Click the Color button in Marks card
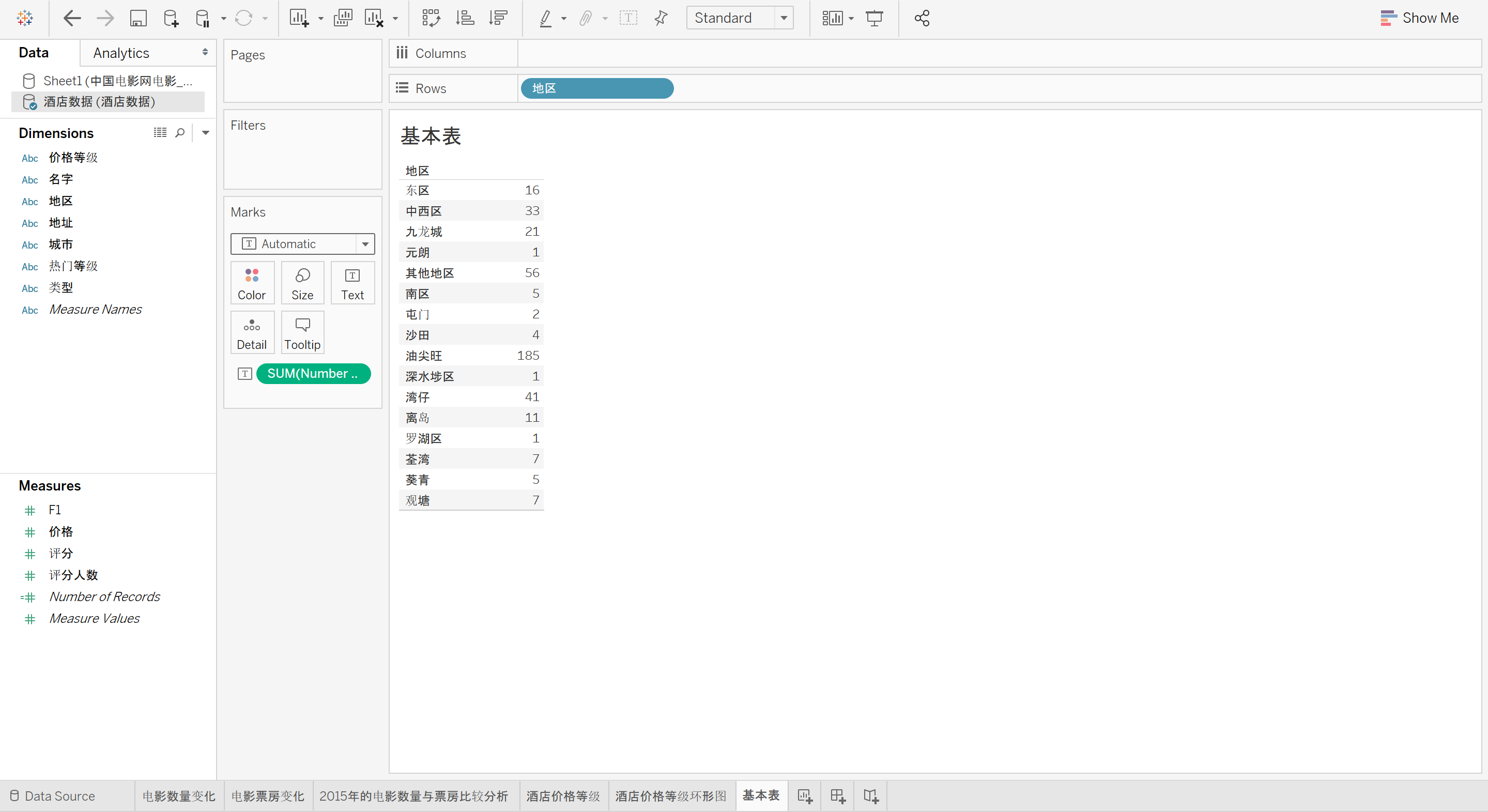 point(251,283)
